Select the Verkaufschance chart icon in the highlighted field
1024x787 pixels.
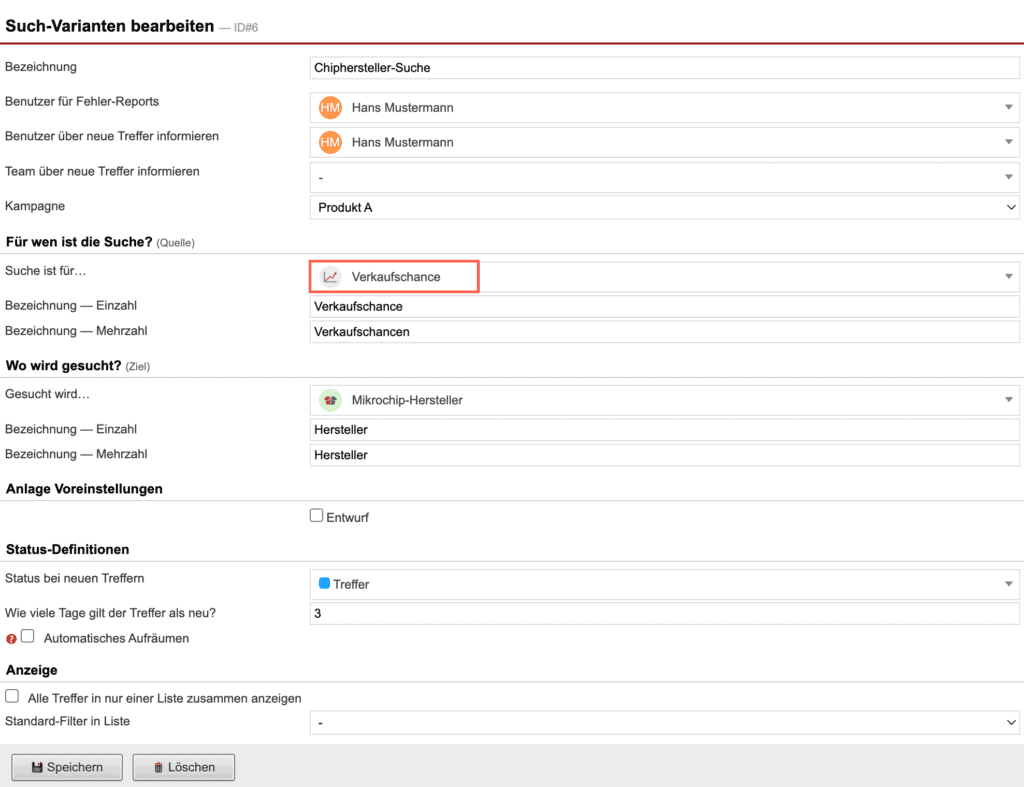coord(330,276)
